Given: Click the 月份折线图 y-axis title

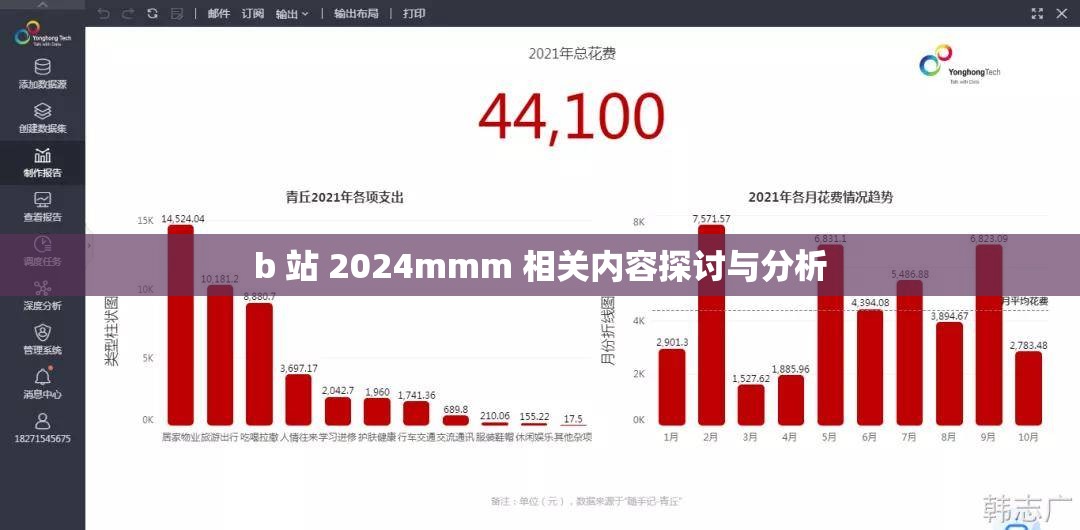Looking at the screenshot, I should 608,332.
